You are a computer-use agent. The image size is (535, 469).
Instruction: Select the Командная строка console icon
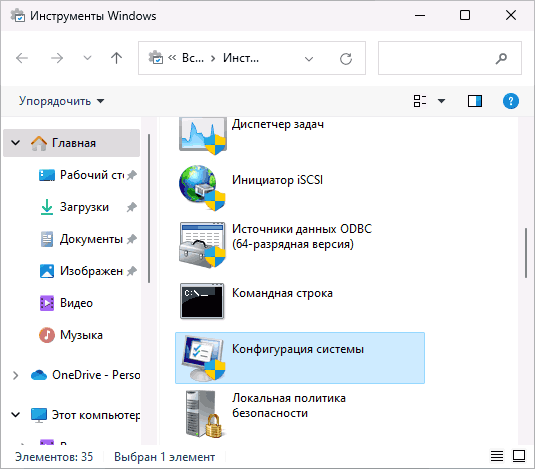[202, 301]
